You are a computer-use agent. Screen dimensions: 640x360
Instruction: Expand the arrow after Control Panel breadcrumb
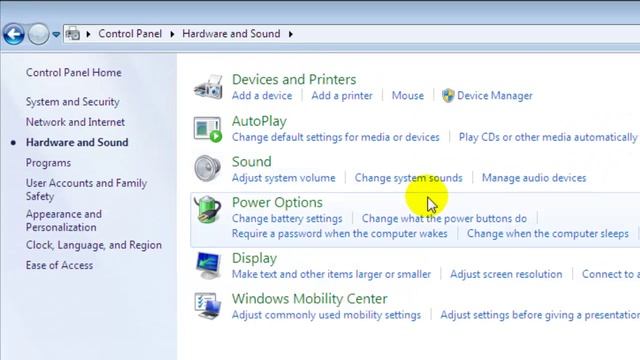click(172, 34)
